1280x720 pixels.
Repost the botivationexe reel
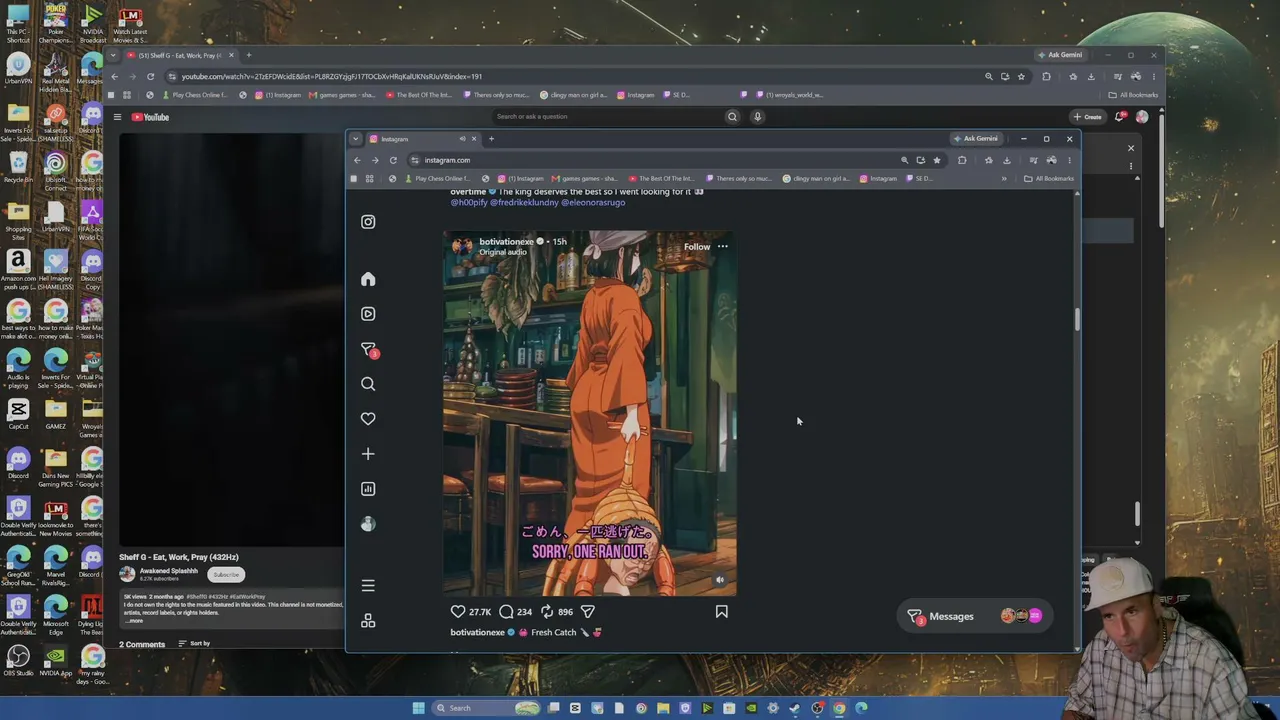click(547, 611)
